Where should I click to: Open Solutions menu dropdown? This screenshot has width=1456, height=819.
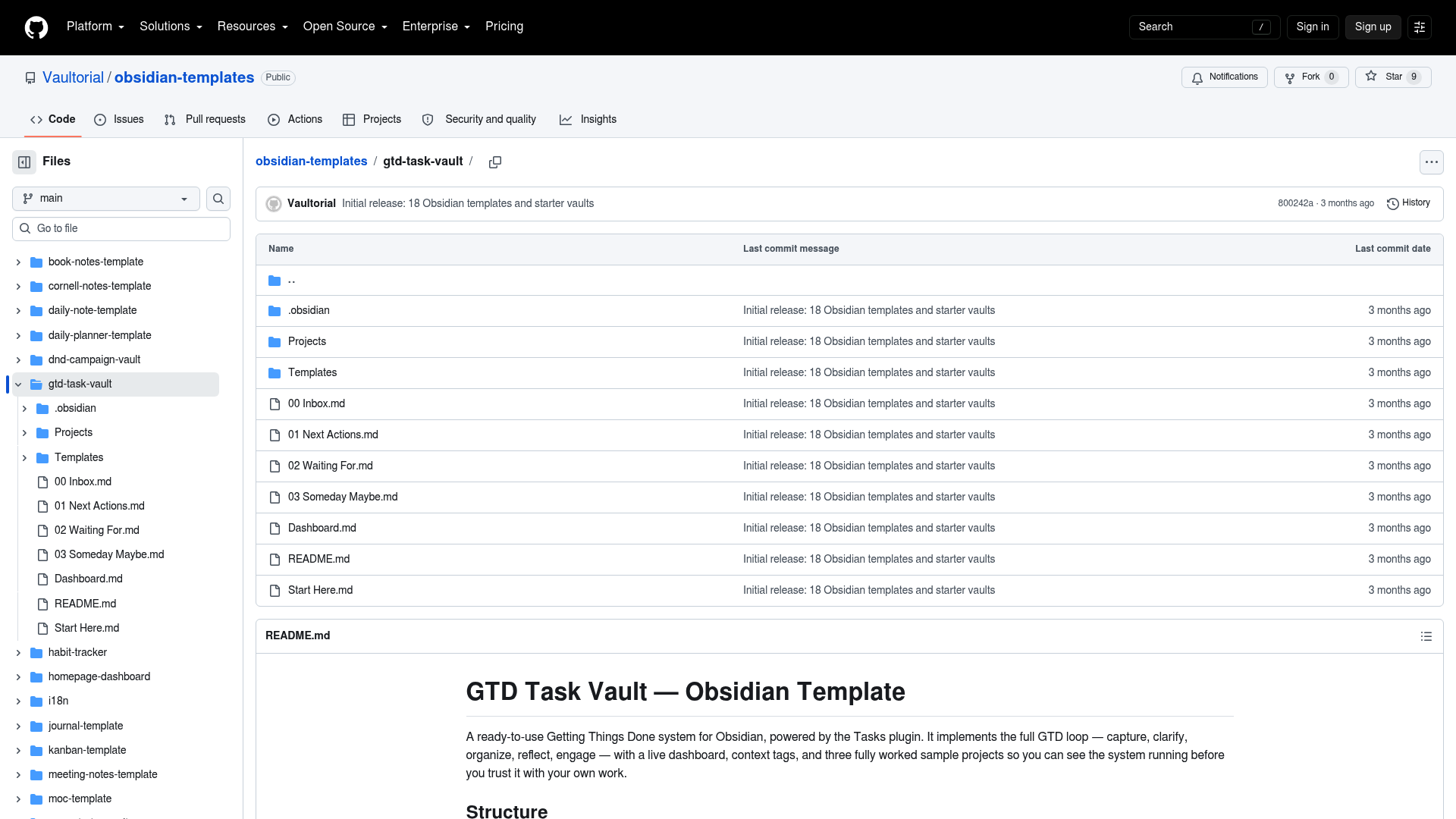click(171, 27)
